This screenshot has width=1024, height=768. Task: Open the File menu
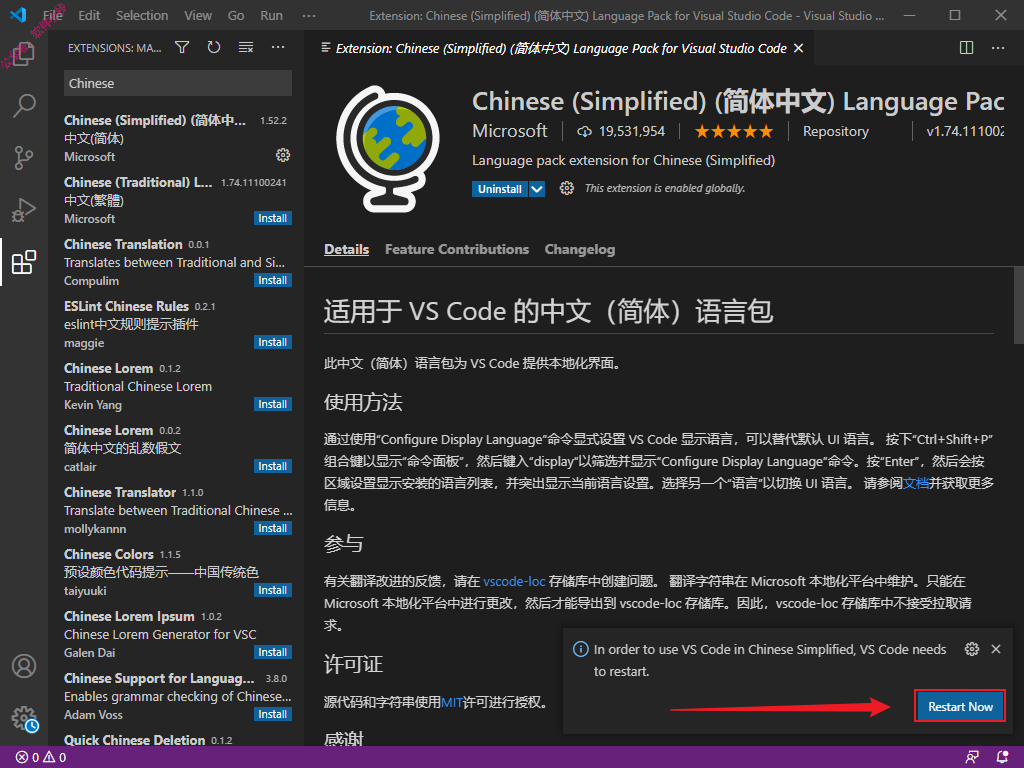(x=53, y=15)
